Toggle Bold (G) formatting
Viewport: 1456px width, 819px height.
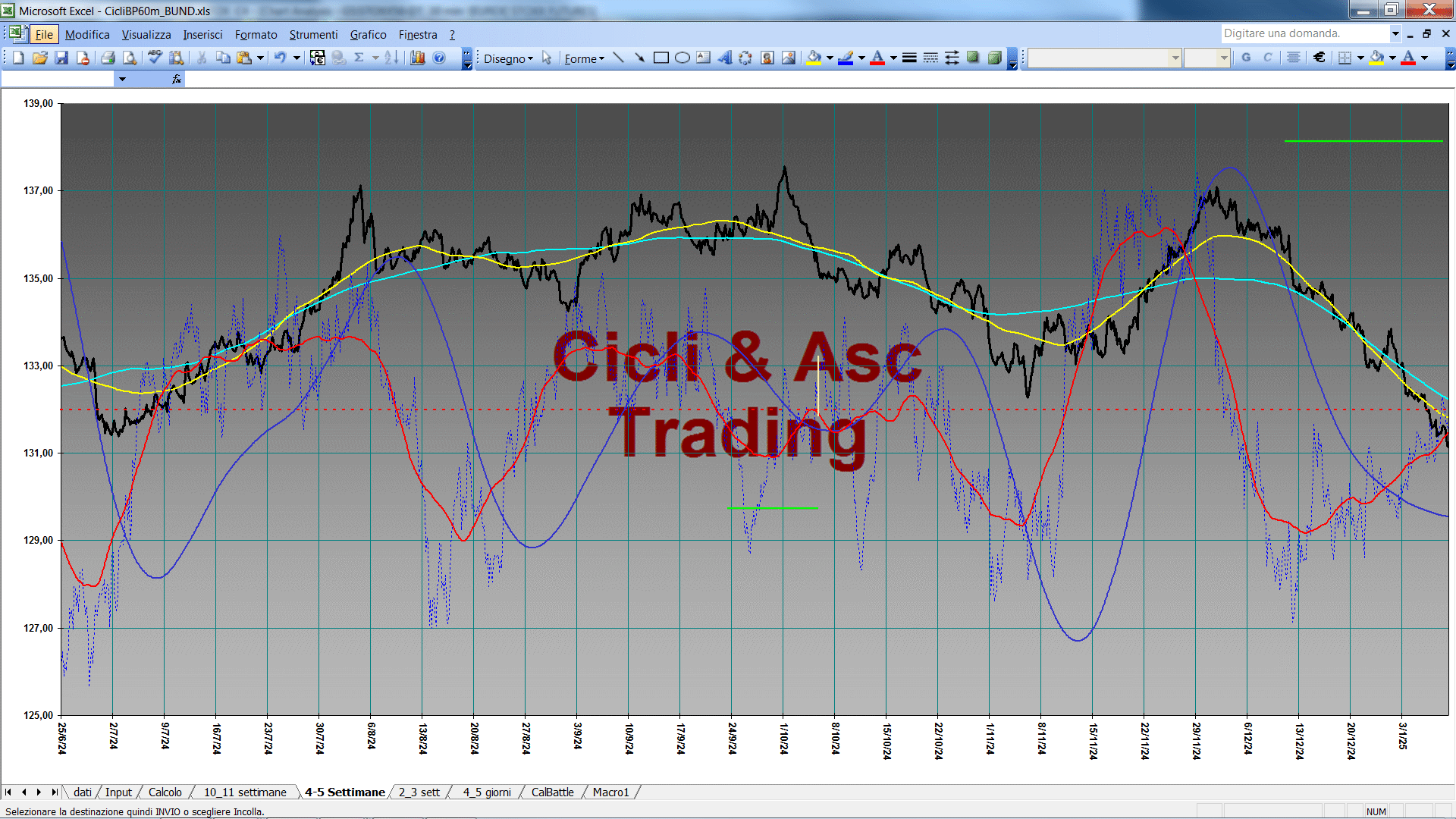[1246, 58]
